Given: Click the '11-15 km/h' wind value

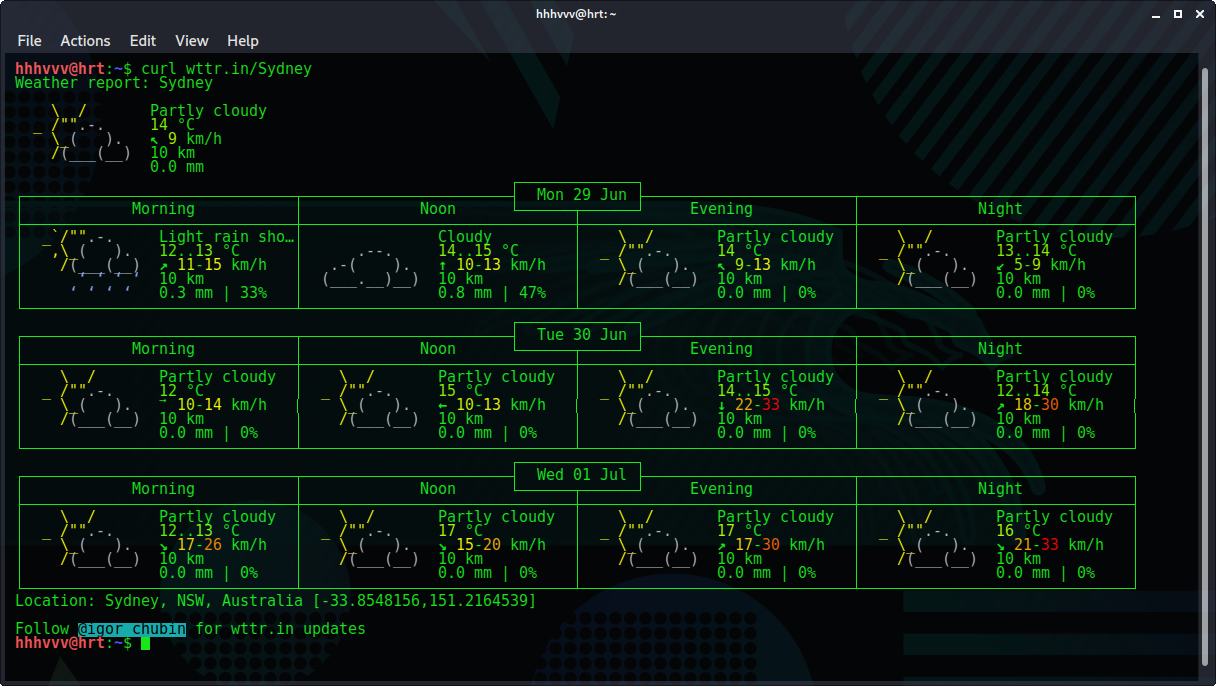Looking at the screenshot, I should coord(222,265).
